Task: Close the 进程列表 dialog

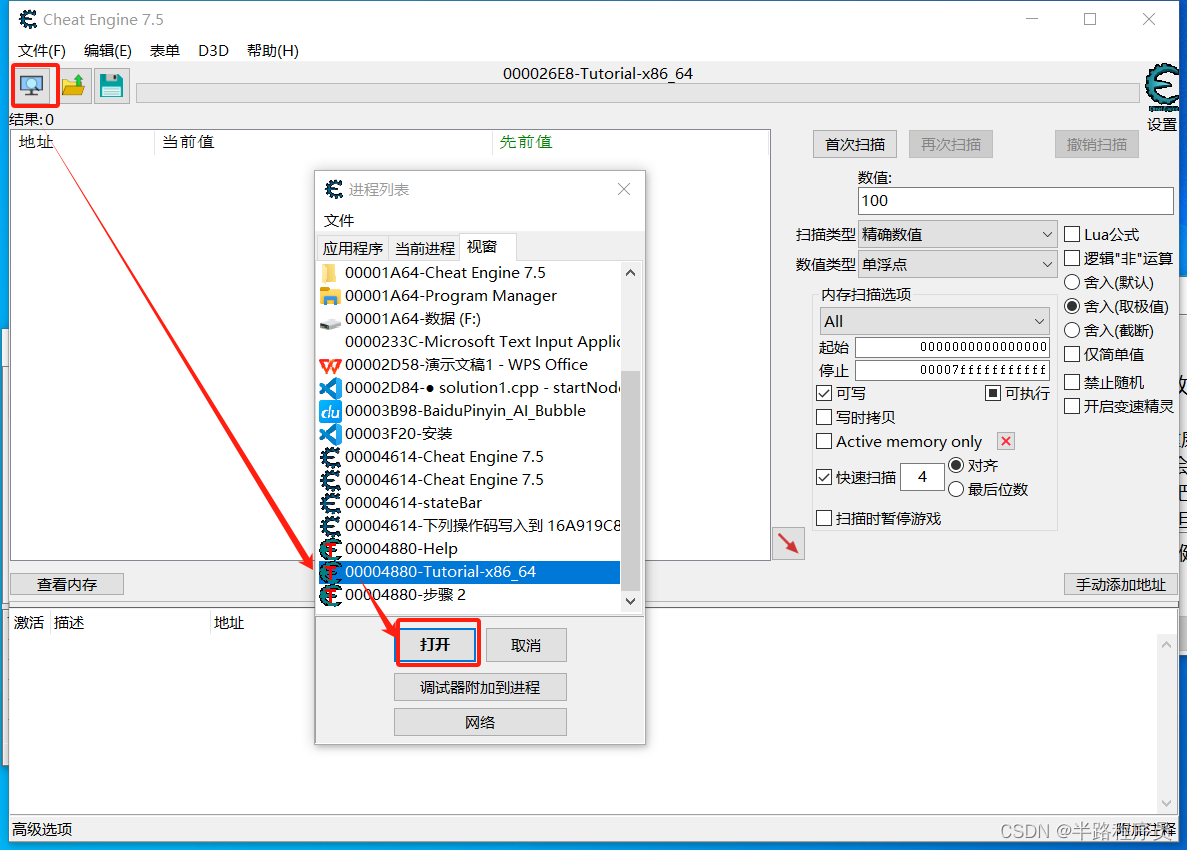Action: [x=624, y=189]
